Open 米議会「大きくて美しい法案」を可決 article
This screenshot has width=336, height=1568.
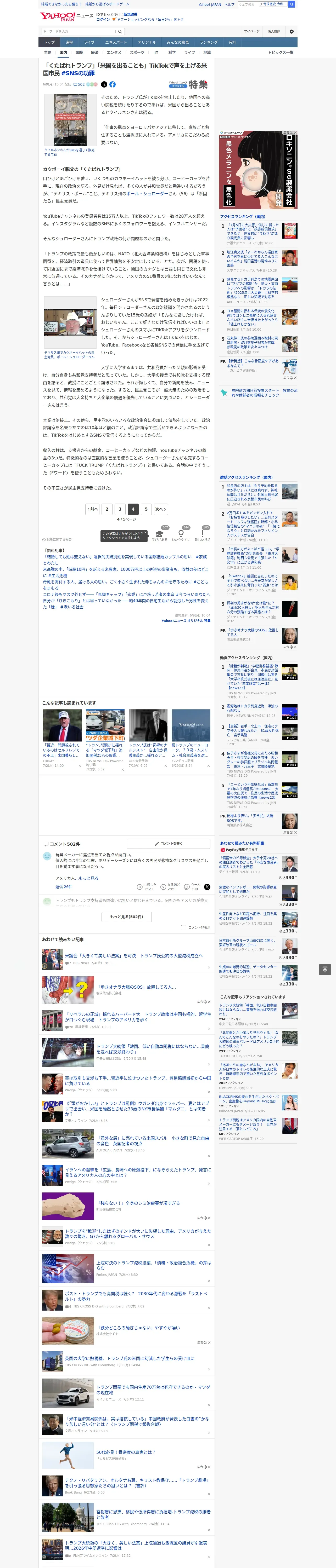pyautogui.click(x=134, y=956)
